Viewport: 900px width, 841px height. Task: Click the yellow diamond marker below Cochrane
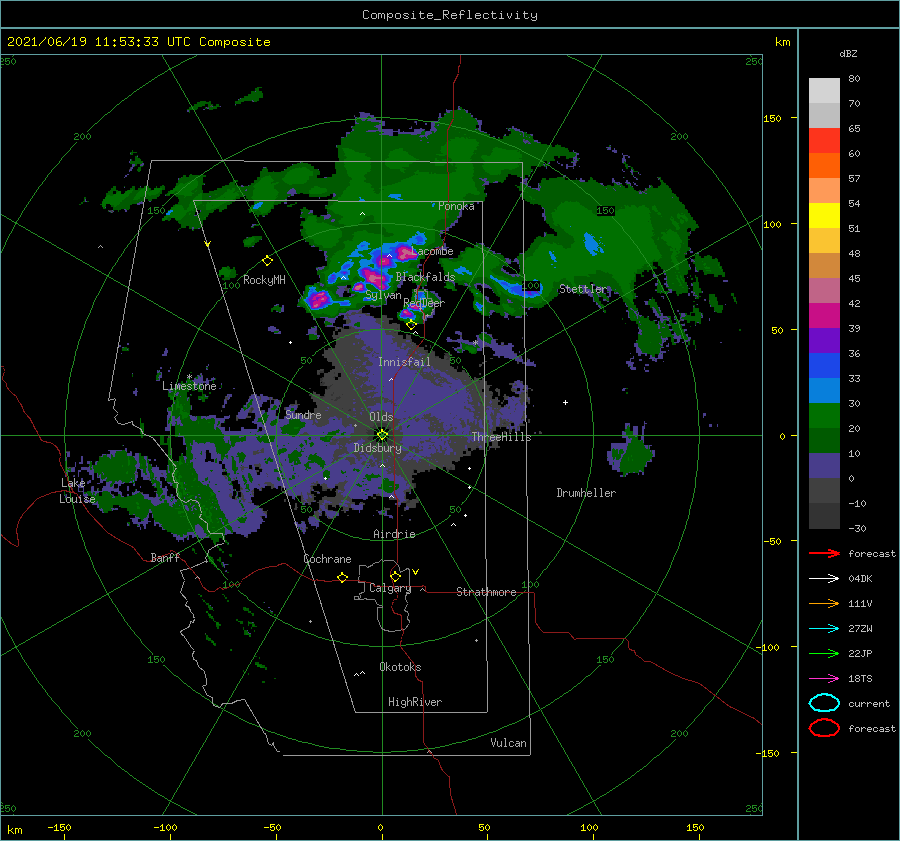click(x=342, y=577)
